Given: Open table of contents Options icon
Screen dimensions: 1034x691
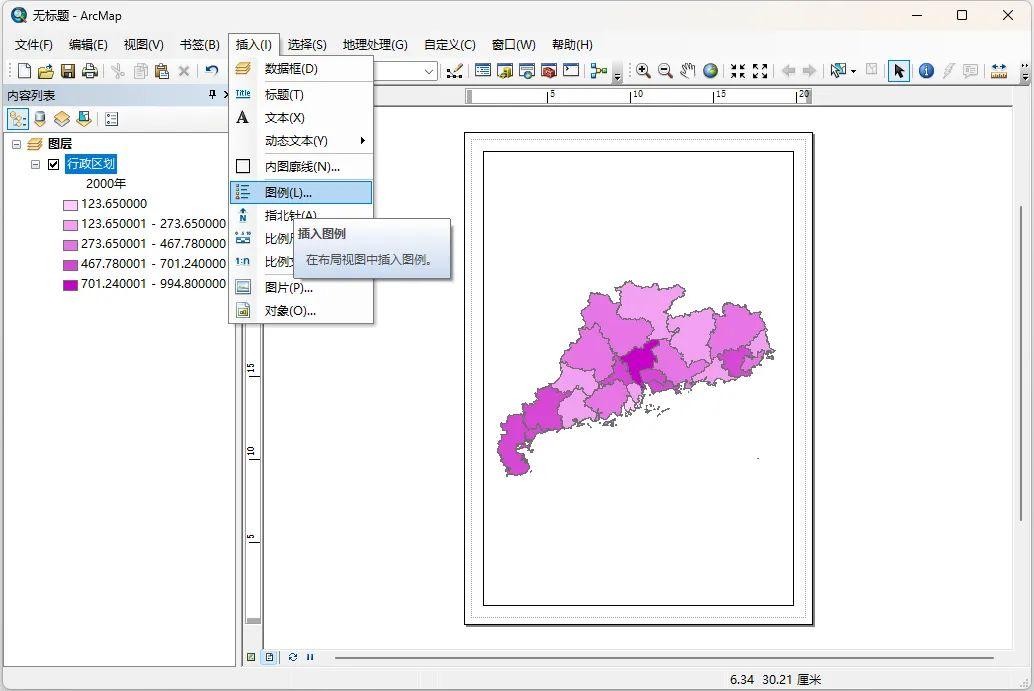Looking at the screenshot, I should pyautogui.click(x=111, y=119).
